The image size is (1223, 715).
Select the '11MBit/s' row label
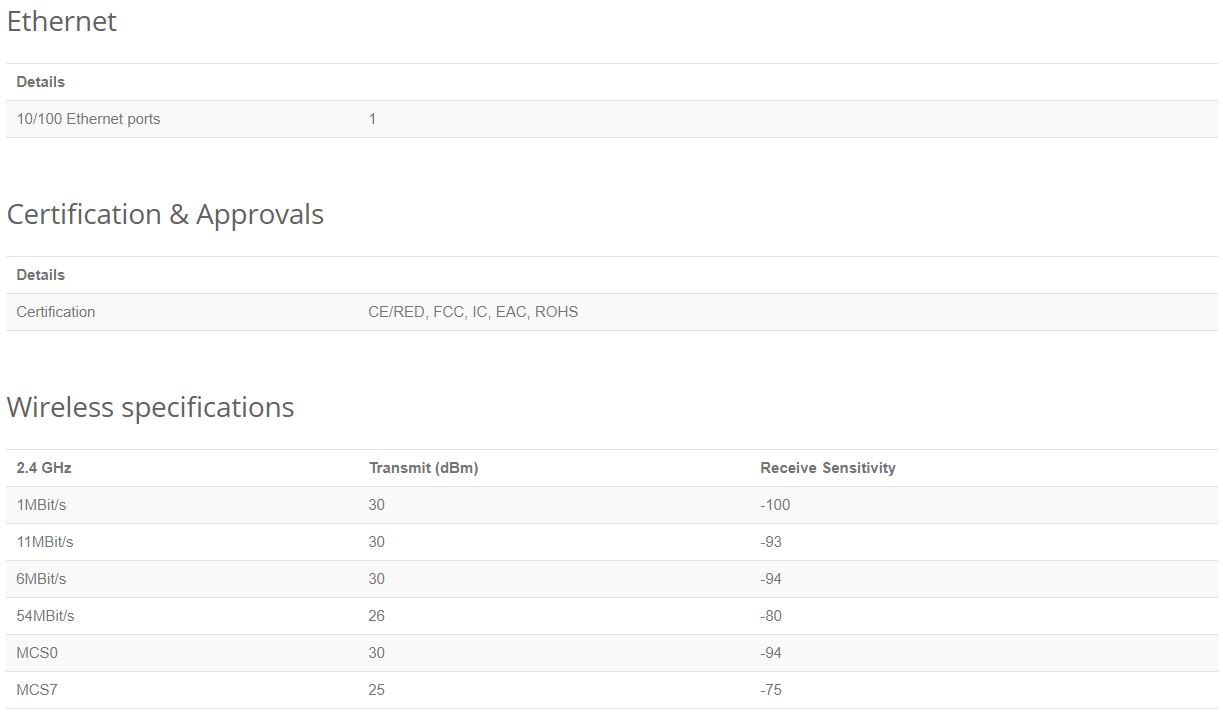45,542
